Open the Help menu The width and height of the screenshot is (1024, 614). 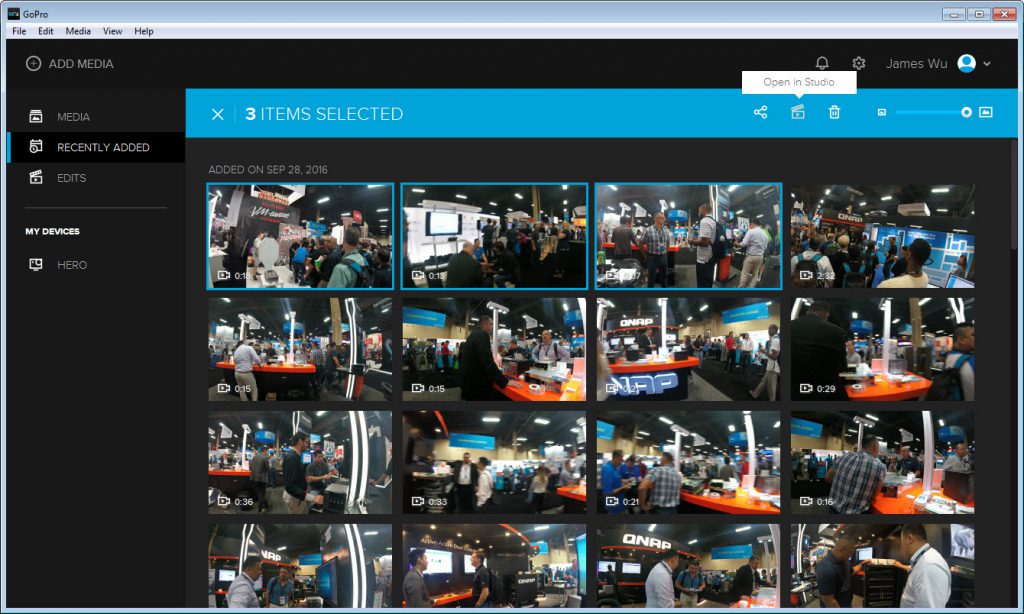pyautogui.click(x=144, y=31)
